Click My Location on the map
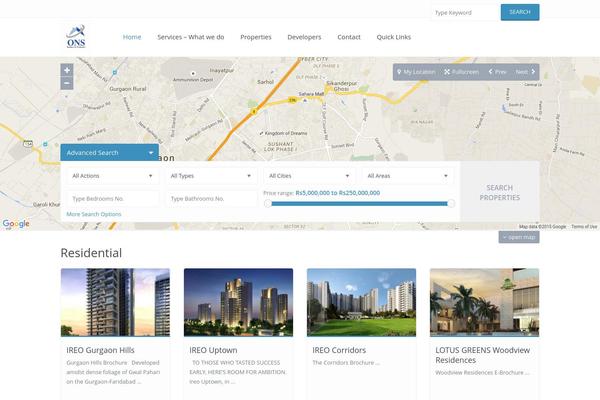Viewport: 600px width, 400px height. [x=416, y=72]
